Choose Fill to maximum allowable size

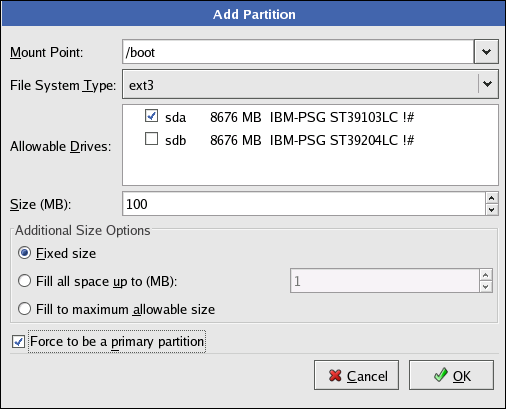click(x=24, y=309)
